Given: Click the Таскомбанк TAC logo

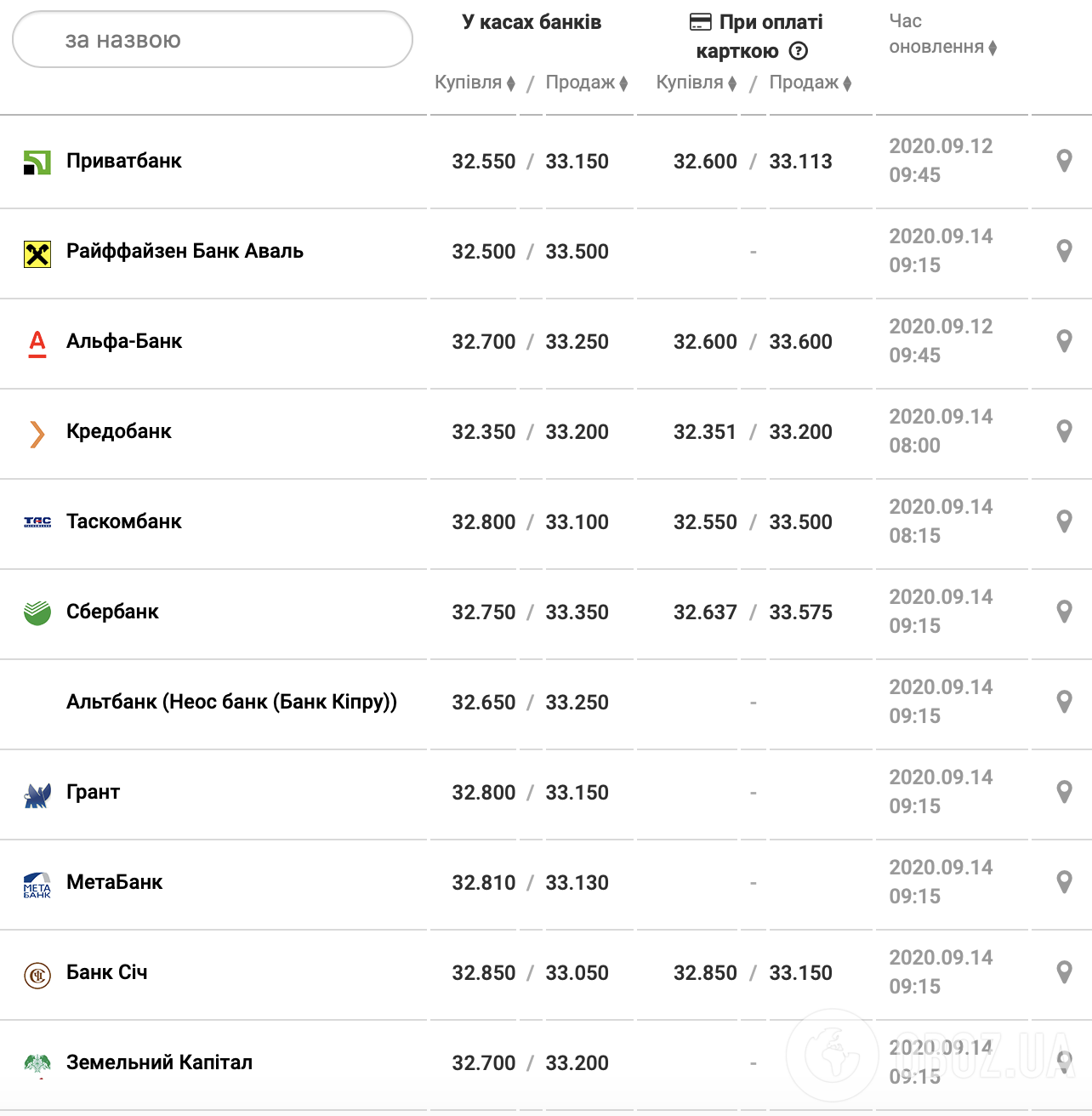Looking at the screenshot, I should click(x=37, y=522).
